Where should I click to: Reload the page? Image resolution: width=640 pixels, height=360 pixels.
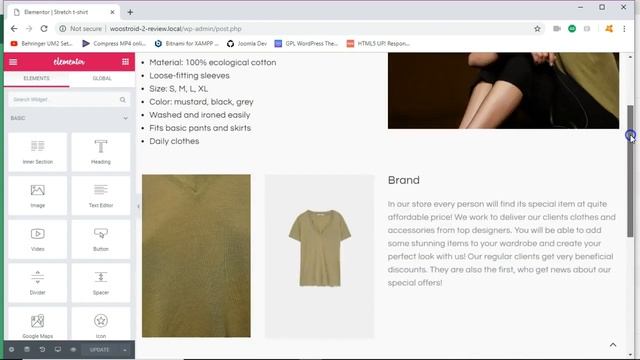point(44,29)
